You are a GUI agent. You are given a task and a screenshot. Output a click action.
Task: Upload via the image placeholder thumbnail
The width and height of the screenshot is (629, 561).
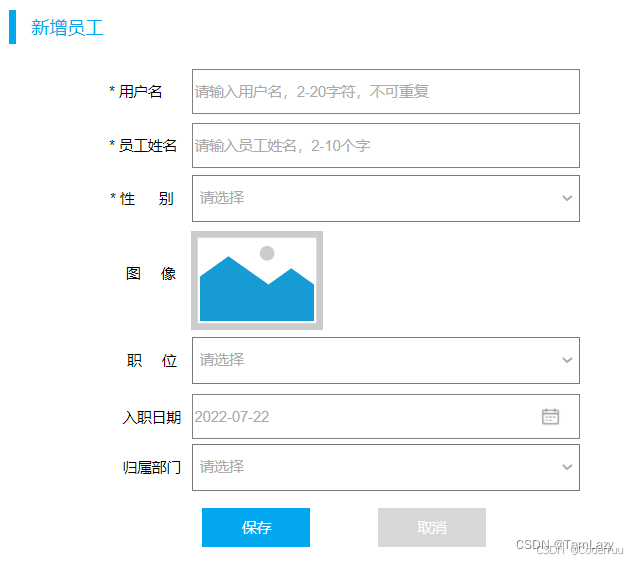257,280
